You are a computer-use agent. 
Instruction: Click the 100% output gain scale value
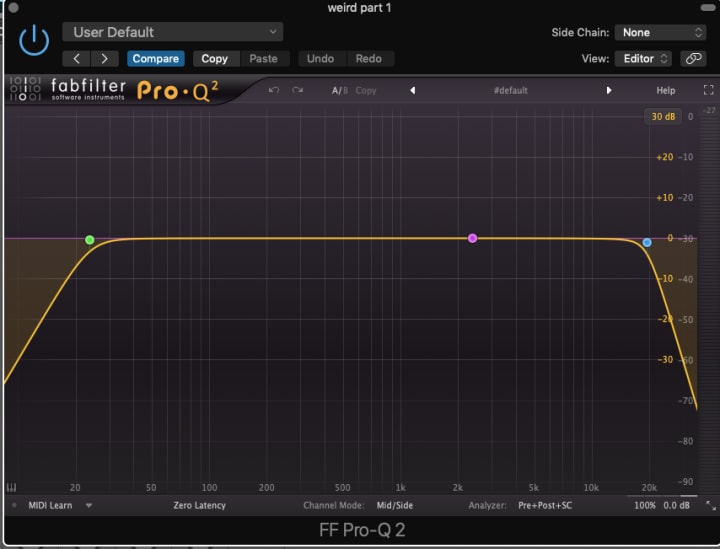pyautogui.click(x=645, y=505)
